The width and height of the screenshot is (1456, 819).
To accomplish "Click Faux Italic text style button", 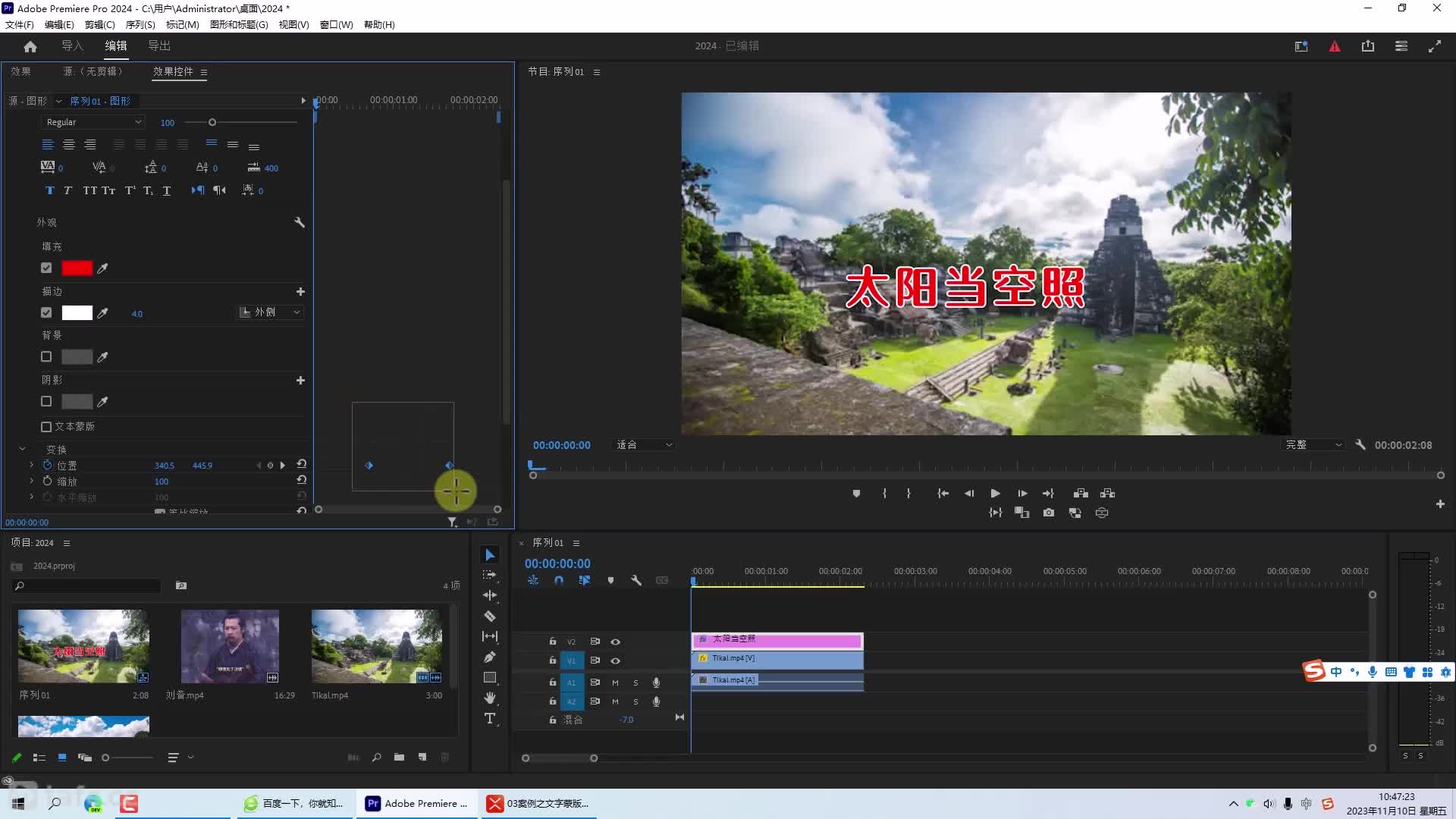I will [67, 190].
